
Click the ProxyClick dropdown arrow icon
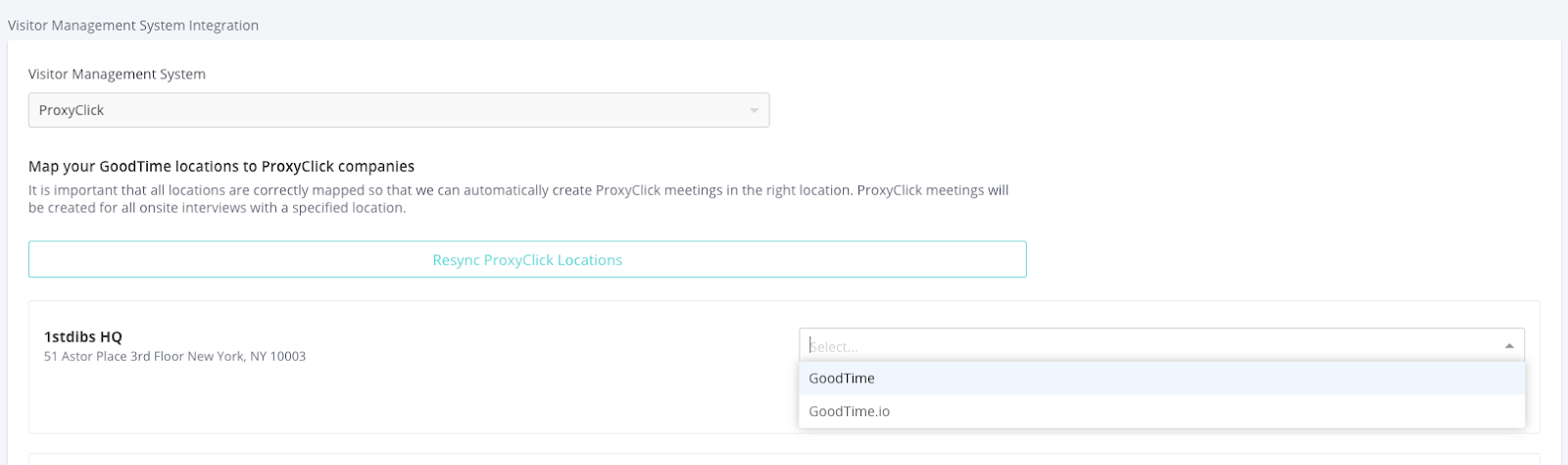(754, 111)
